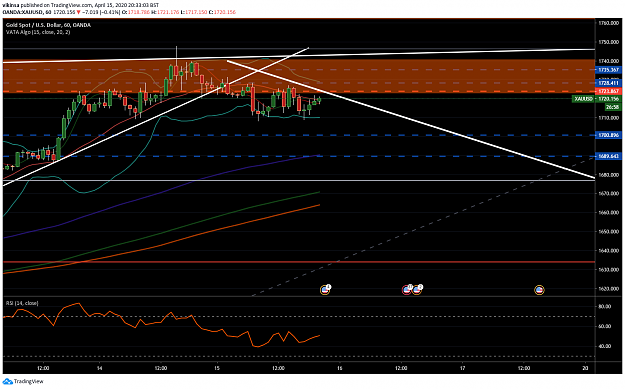Click the 26:58 candle countdown label
The image size is (625, 389).
click(612, 107)
